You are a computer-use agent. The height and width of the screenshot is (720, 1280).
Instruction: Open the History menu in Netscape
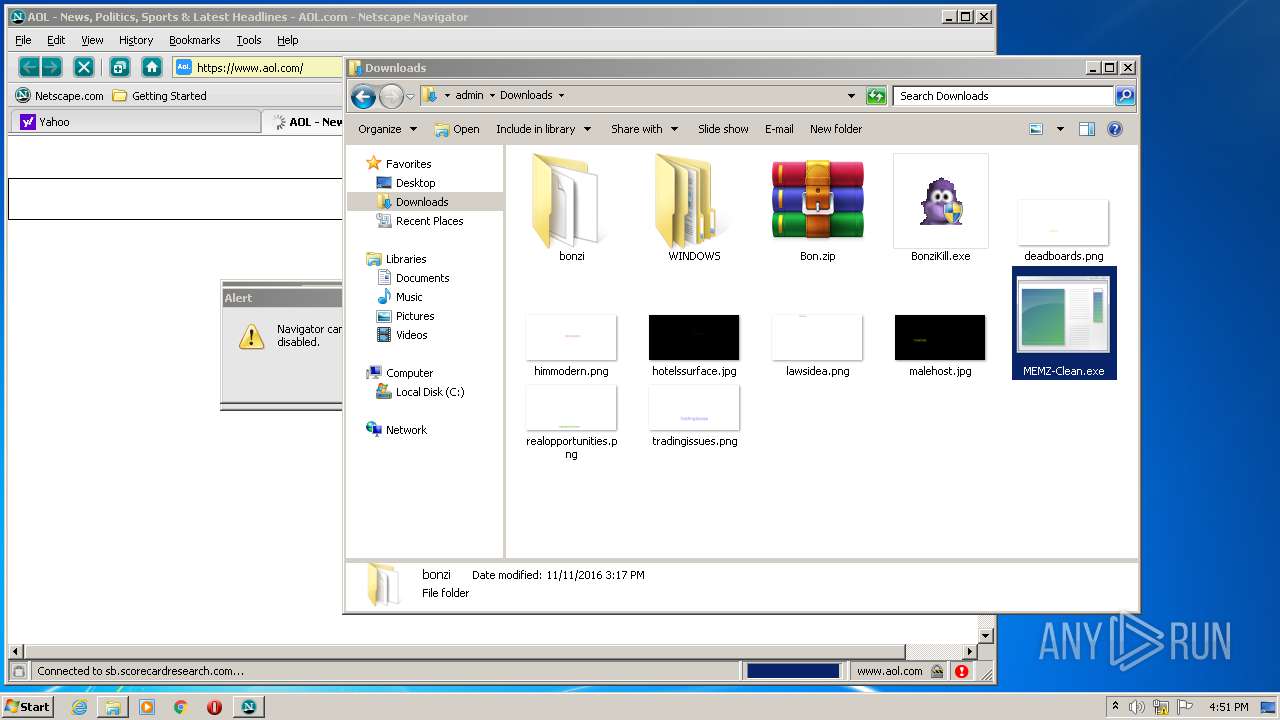coord(136,40)
